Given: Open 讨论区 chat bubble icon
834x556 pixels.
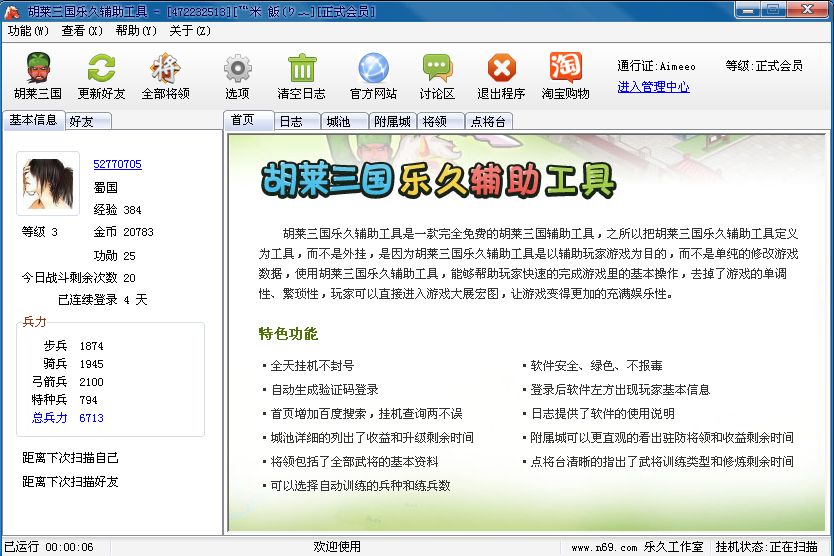Looking at the screenshot, I should 437,76.
